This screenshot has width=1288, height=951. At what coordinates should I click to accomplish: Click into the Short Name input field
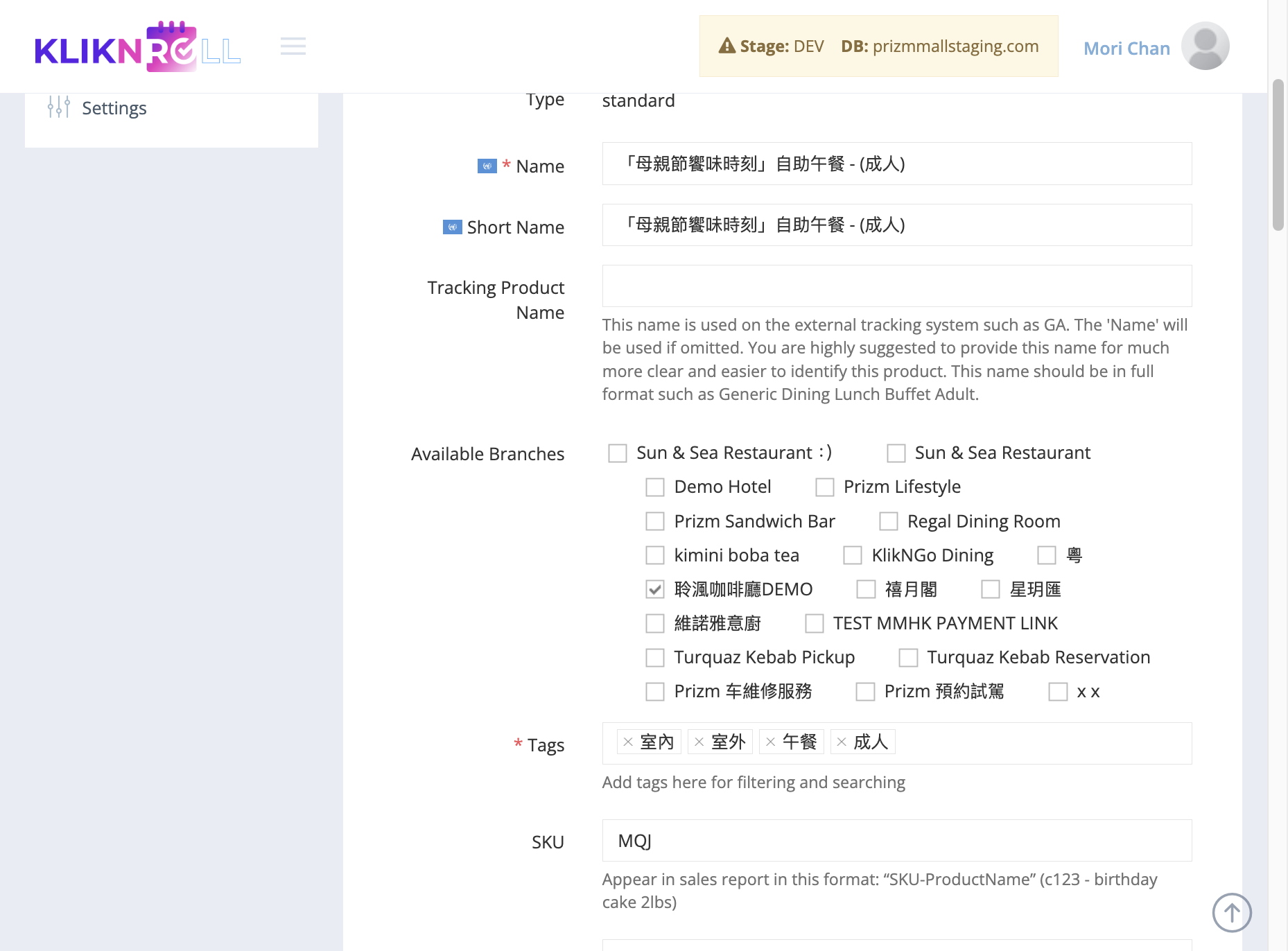897,225
